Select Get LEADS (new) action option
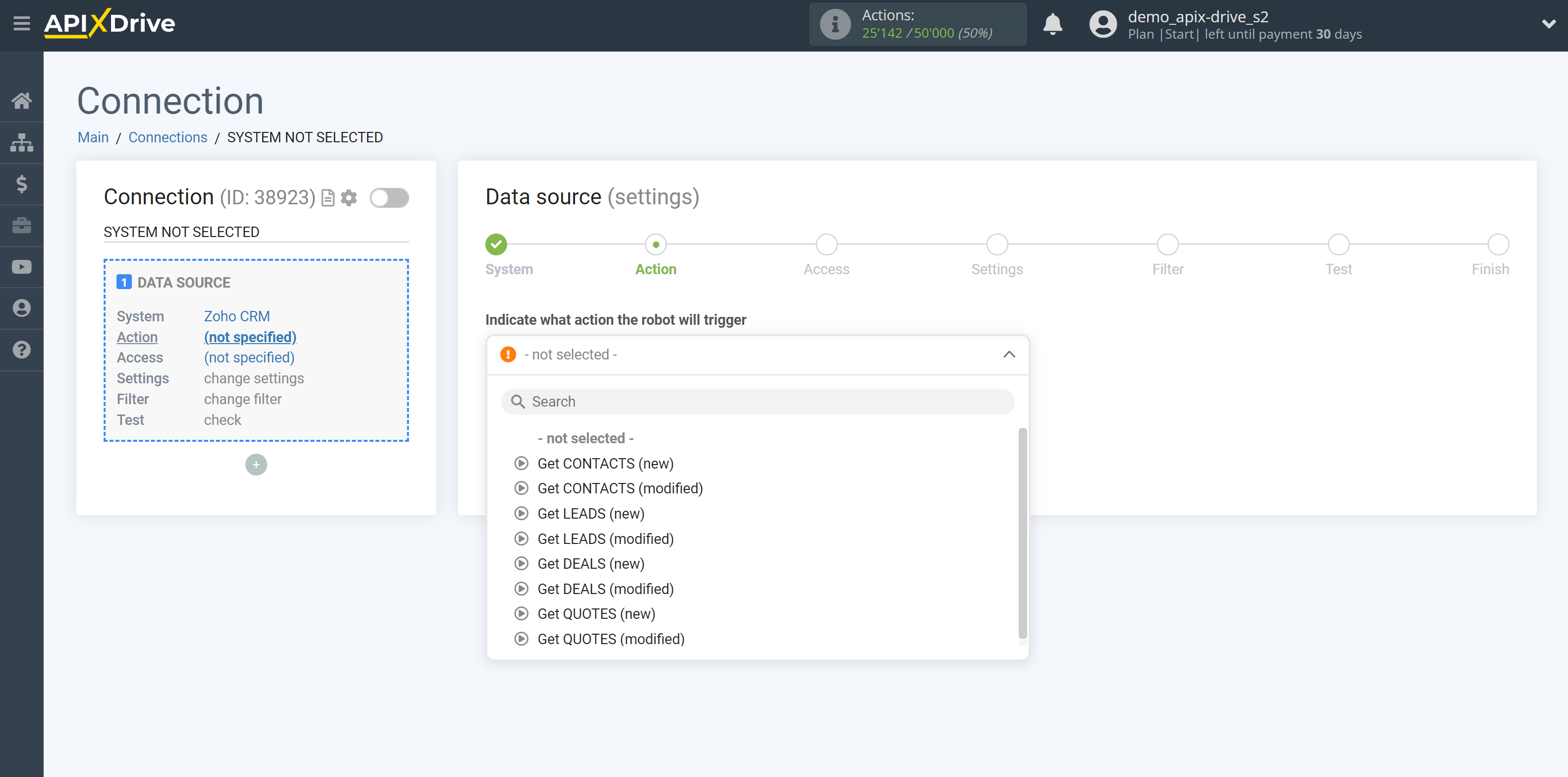Image resolution: width=1568 pixels, height=777 pixels. pyautogui.click(x=590, y=513)
